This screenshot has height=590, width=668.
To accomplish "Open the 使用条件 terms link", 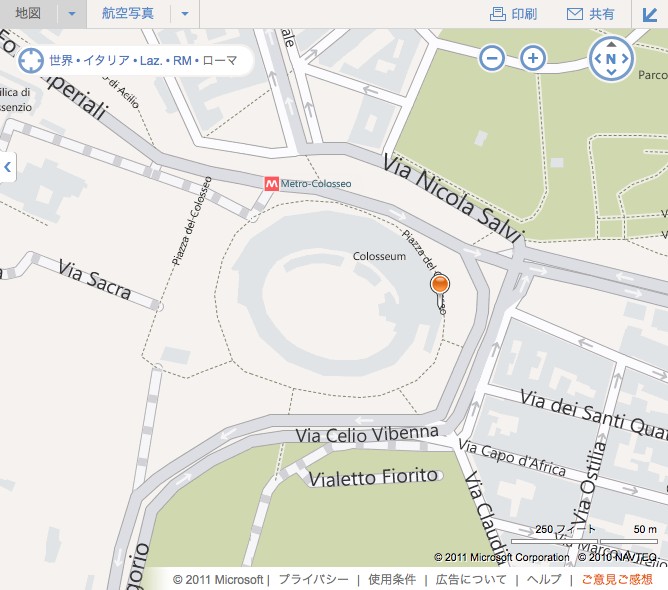I will tap(392, 579).
